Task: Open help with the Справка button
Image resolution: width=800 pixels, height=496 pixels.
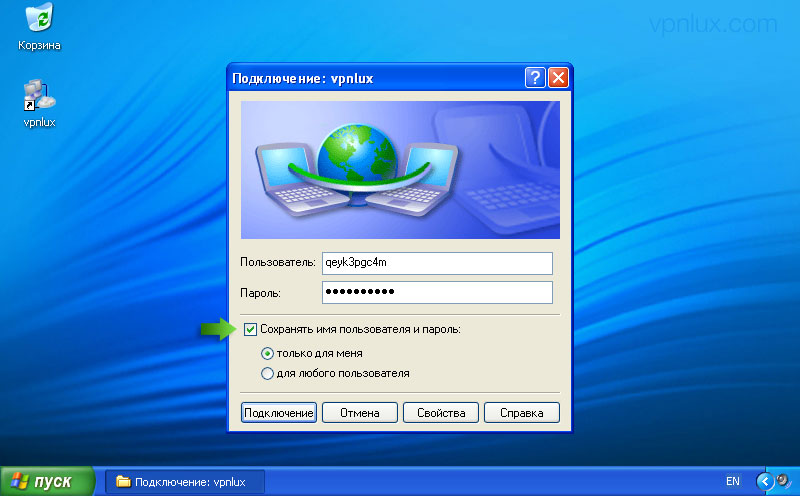Action: [521, 413]
